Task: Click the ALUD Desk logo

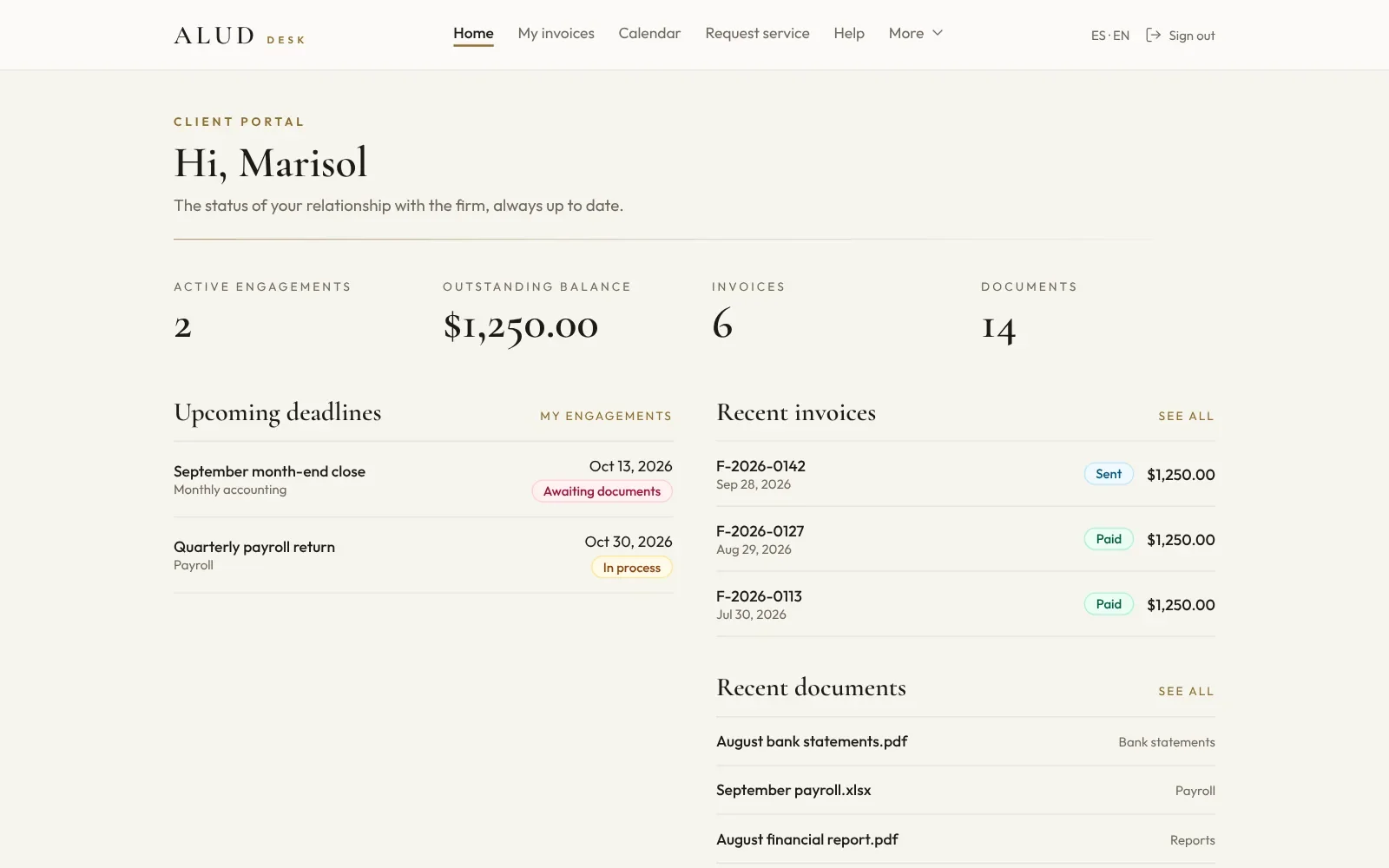Action: tap(240, 36)
